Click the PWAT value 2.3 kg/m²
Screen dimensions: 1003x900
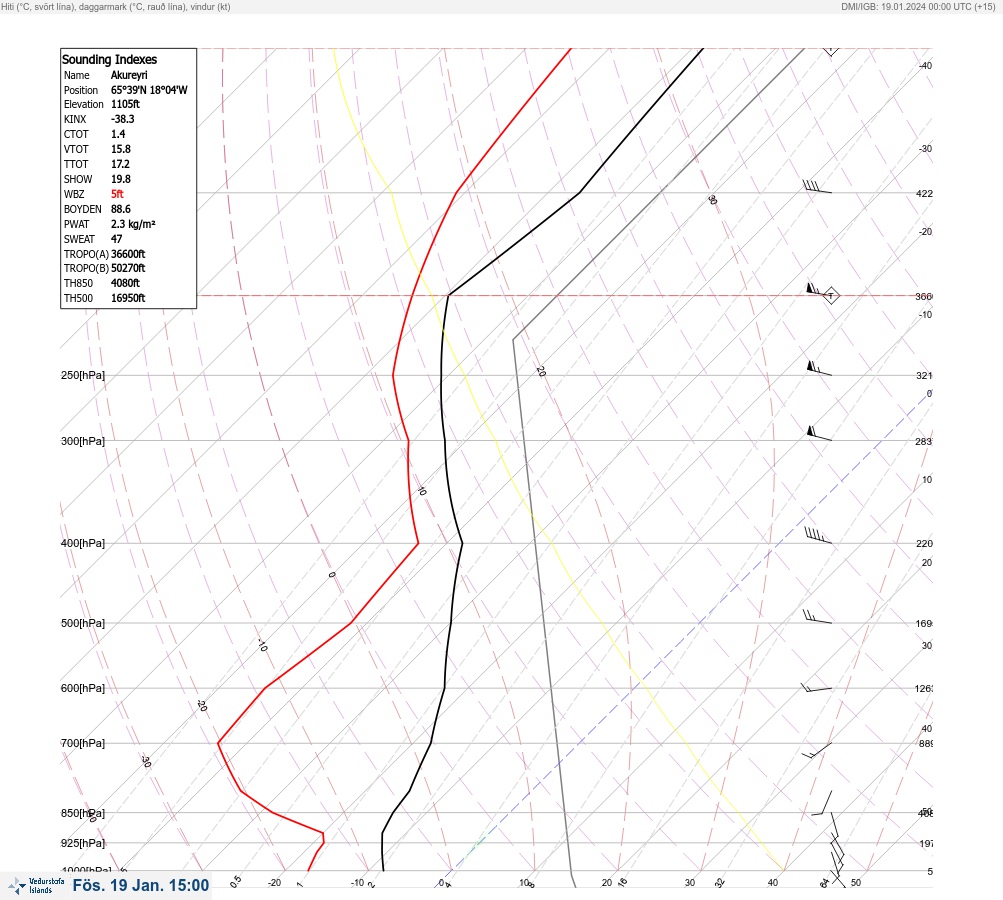133,224
